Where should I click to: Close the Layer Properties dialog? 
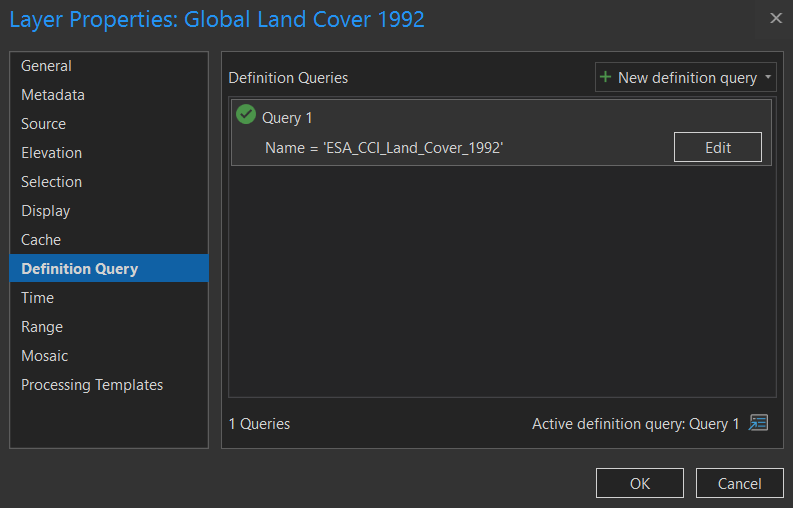(776, 18)
